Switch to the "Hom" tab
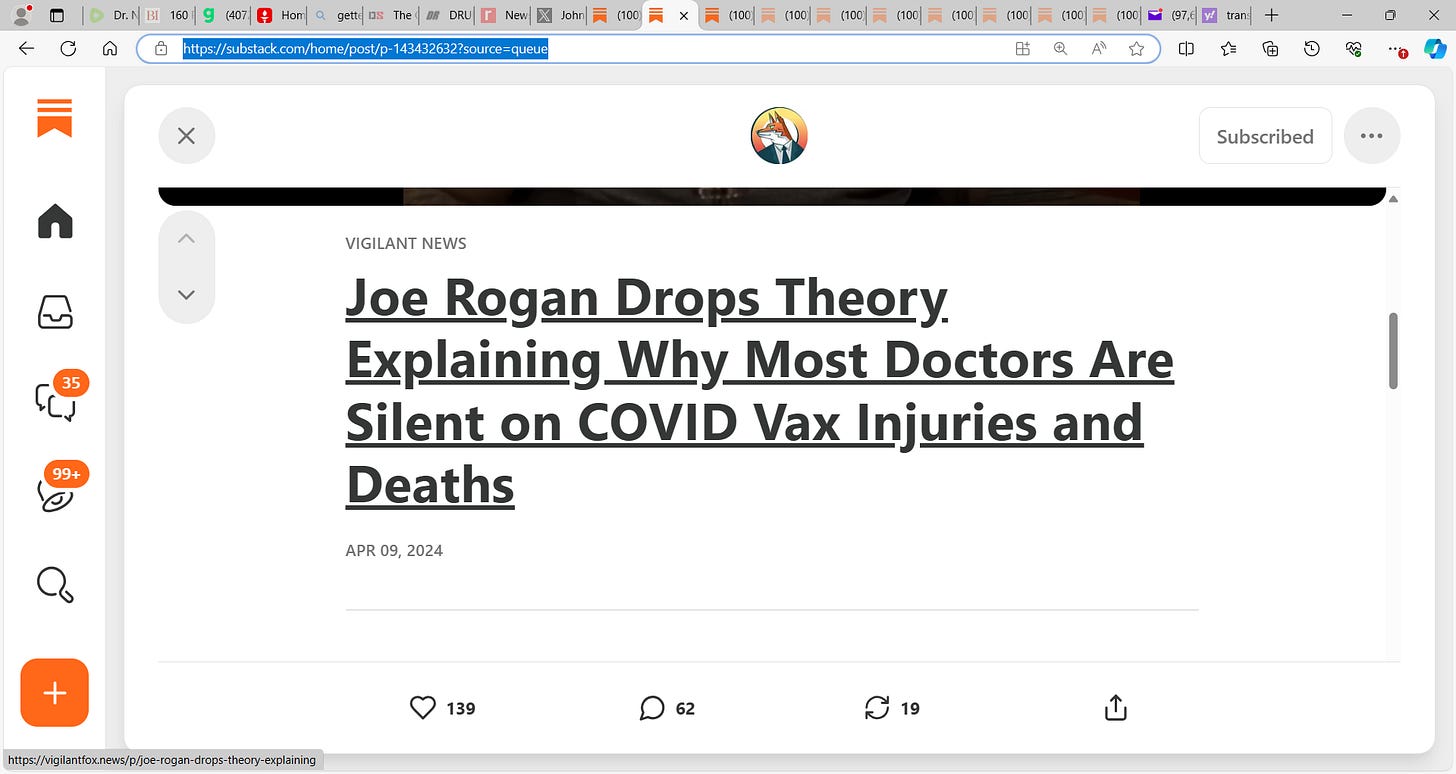This screenshot has width=1456, height=774. tap(278, 15)
